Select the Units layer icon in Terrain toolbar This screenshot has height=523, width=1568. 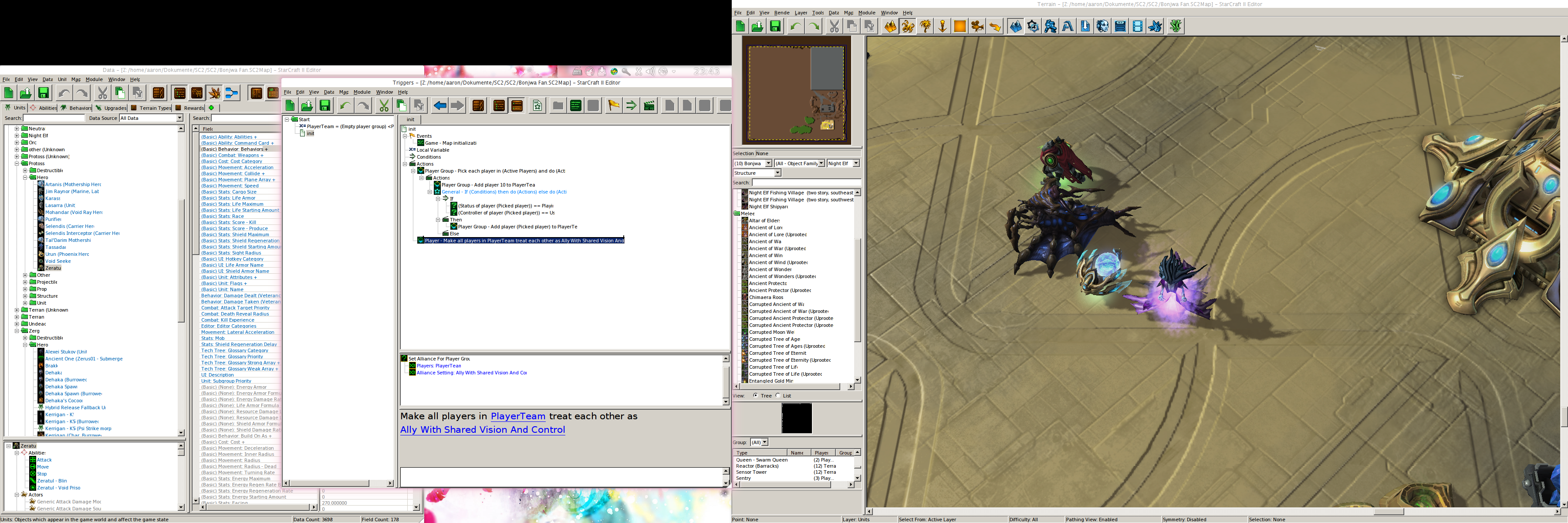(x=908, y=26)
